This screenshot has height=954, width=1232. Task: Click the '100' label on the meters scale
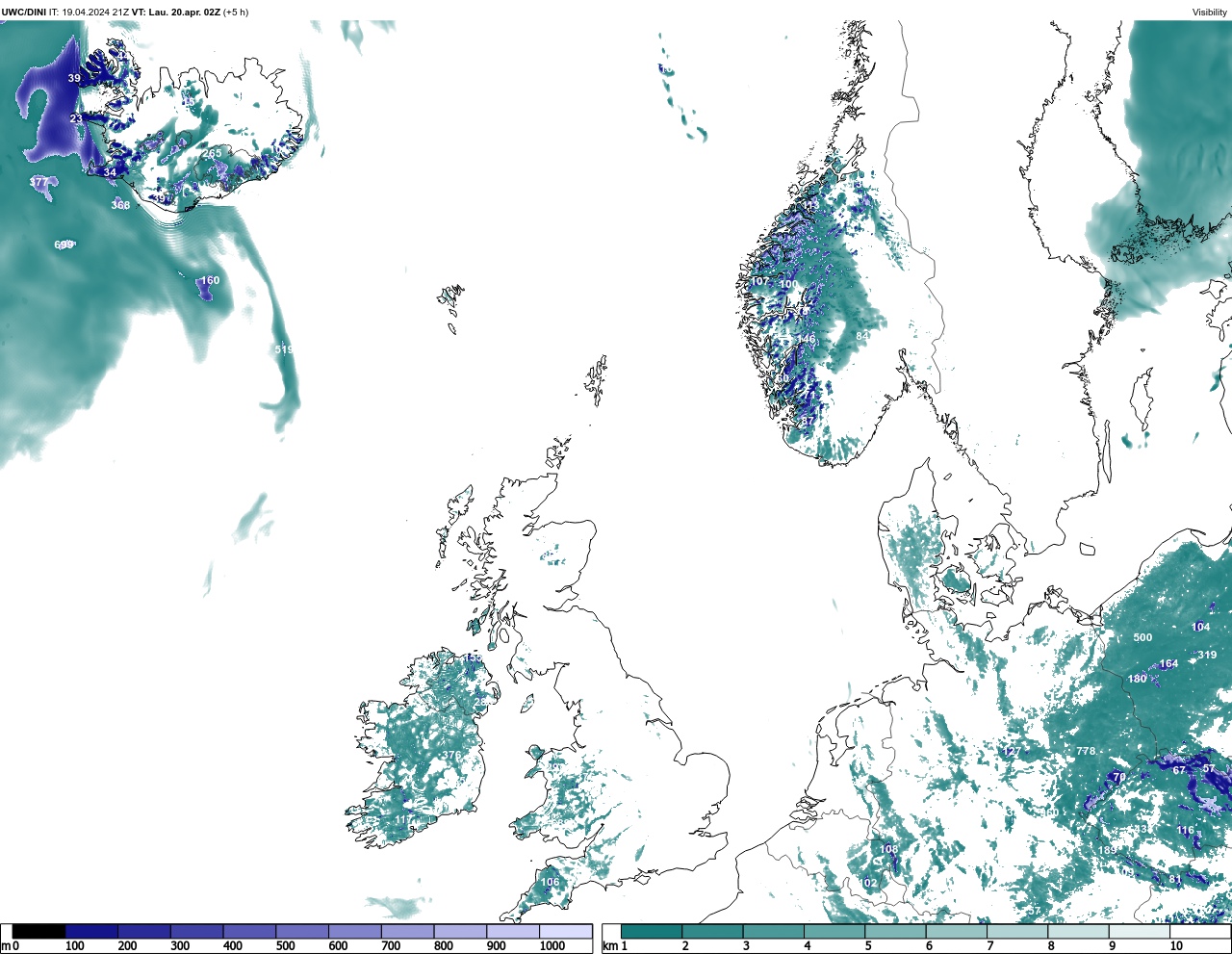tap(74, 946)
